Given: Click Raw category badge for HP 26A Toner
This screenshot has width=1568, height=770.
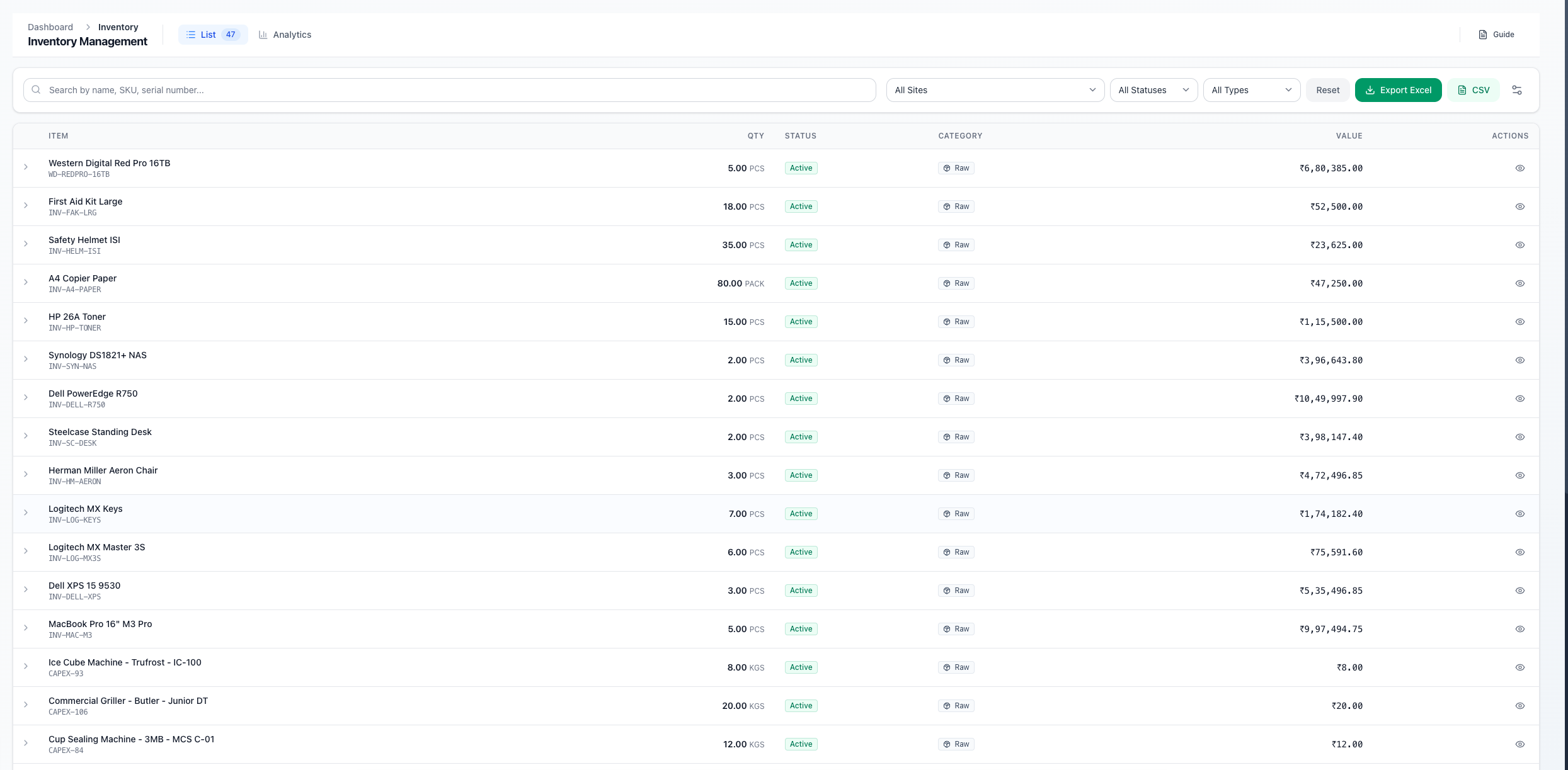Looking at the screenshot, I should tap(956, 322).
